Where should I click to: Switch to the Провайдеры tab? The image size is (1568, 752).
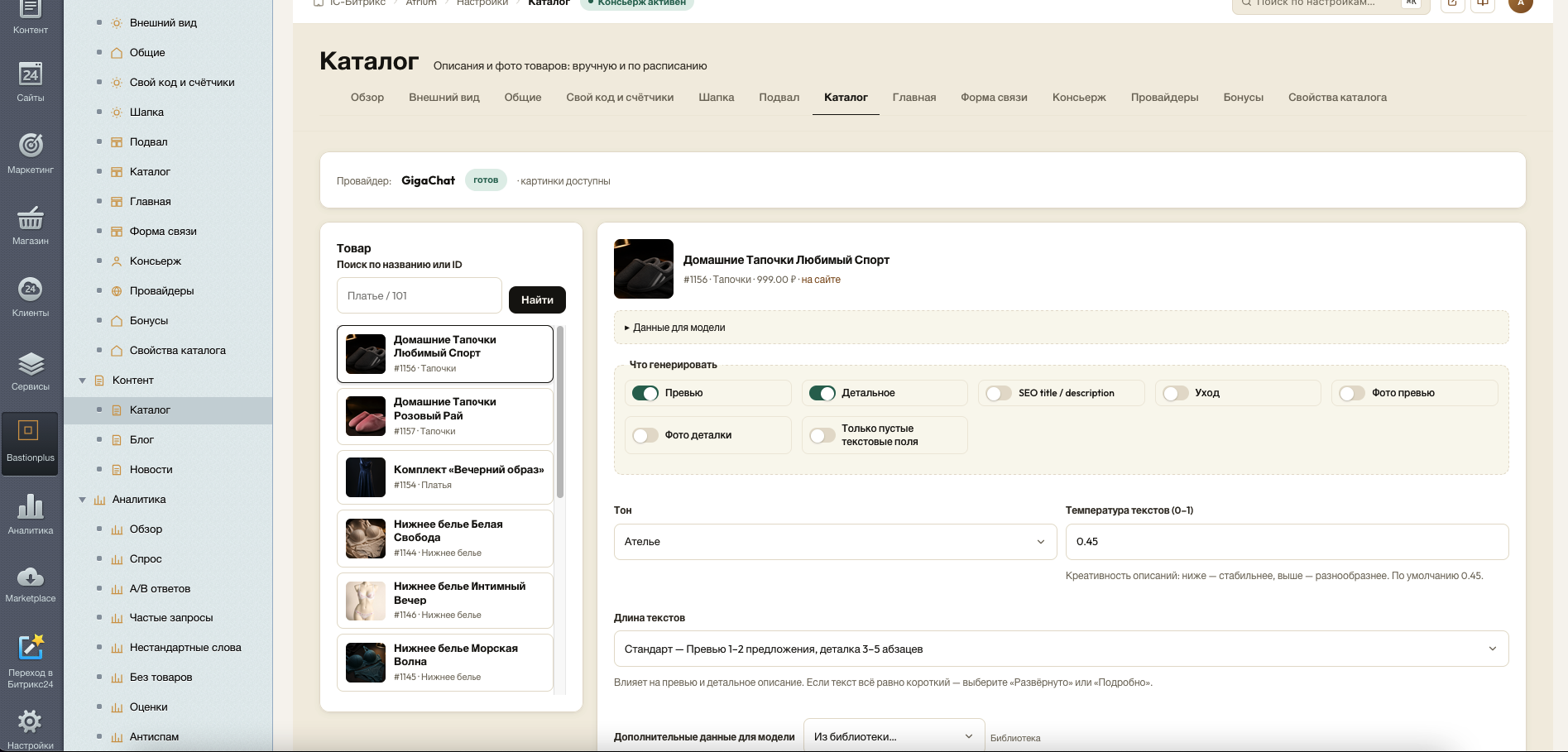tap(1164, 98)
